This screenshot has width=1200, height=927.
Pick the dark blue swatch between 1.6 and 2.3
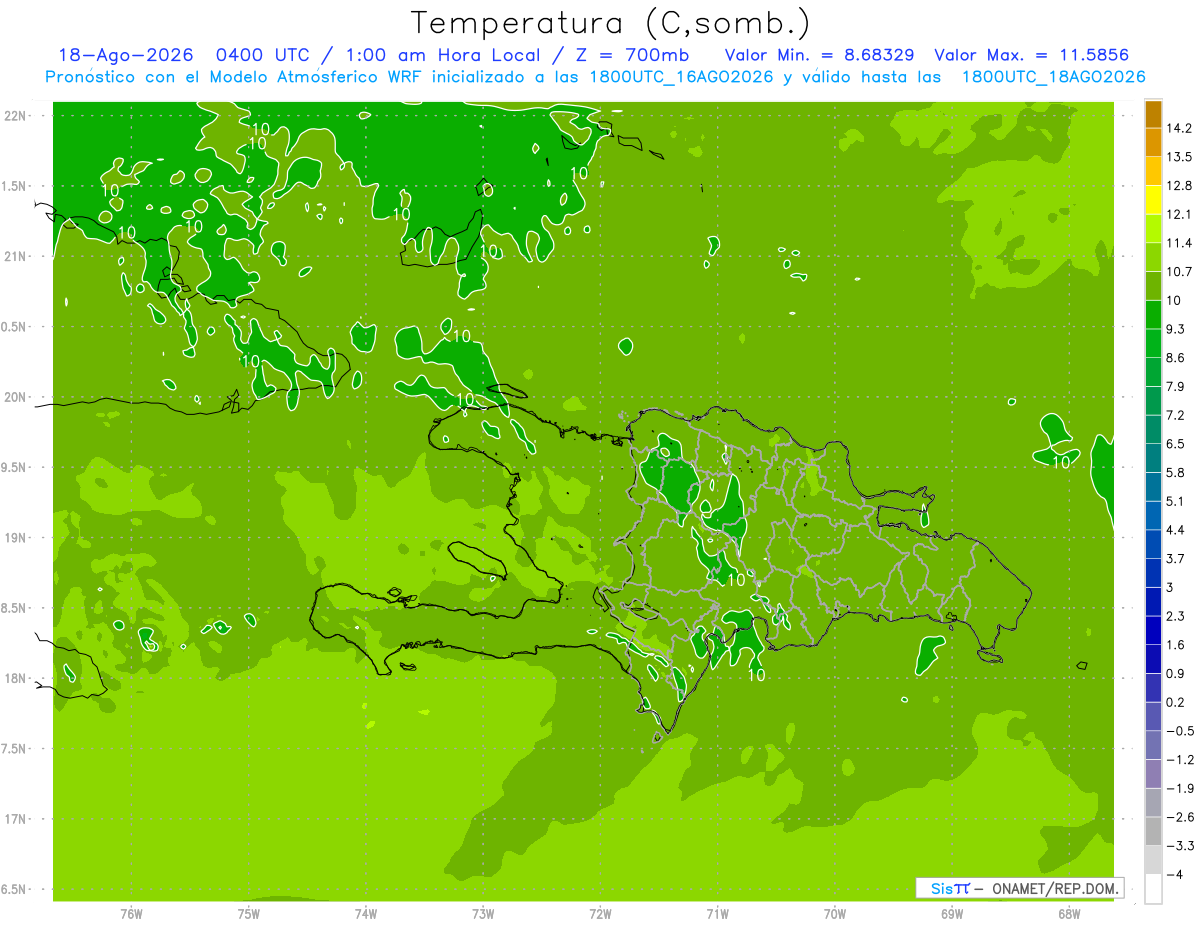1153,630
